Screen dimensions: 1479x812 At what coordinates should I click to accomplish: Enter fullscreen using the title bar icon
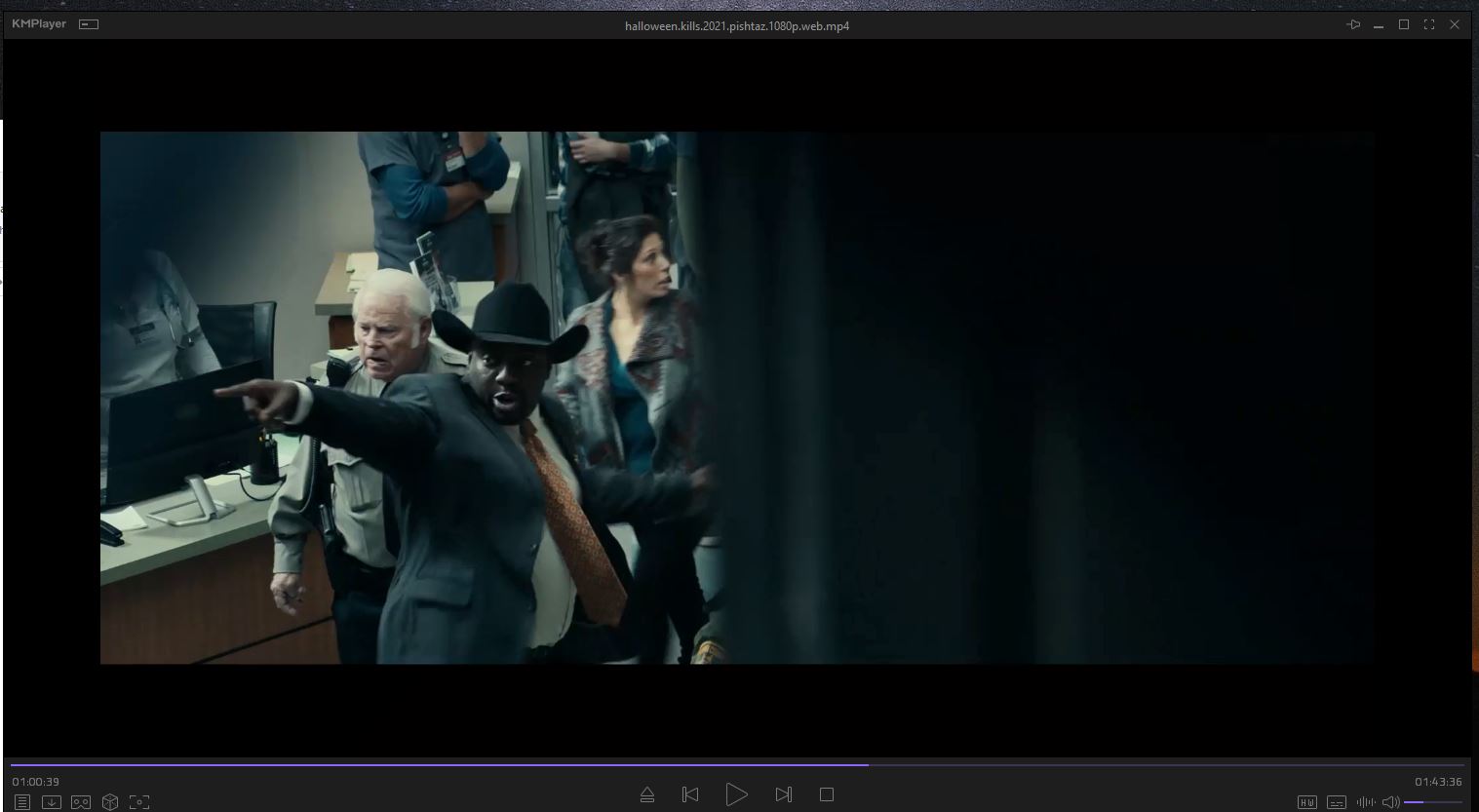tap(1429, 24)
